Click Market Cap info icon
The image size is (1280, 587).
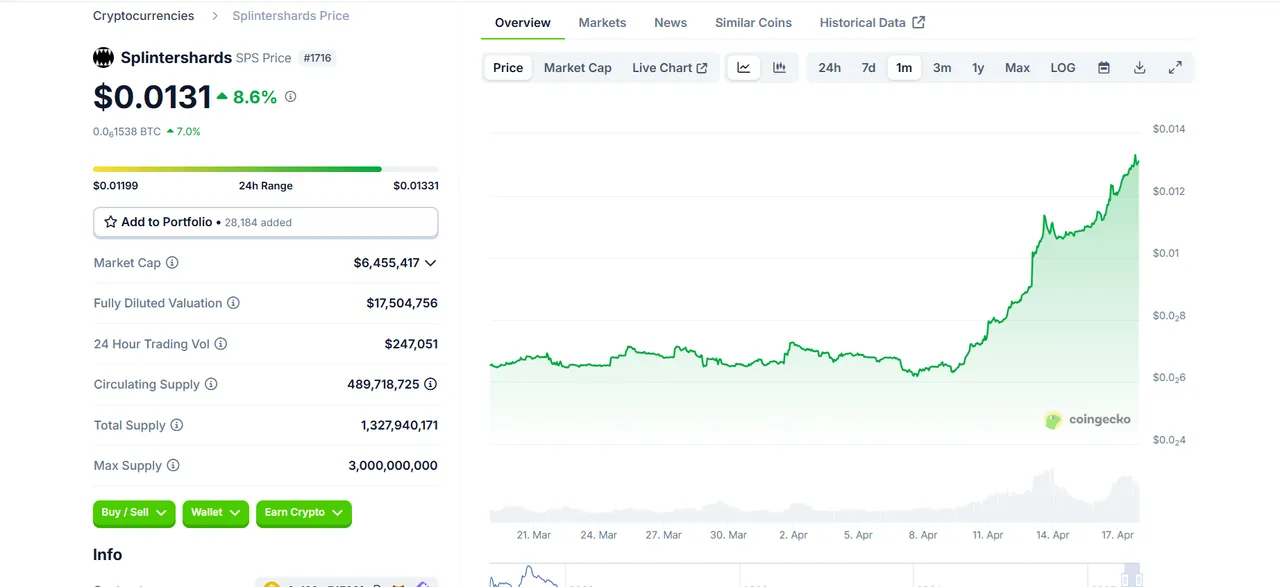(172, 263)
